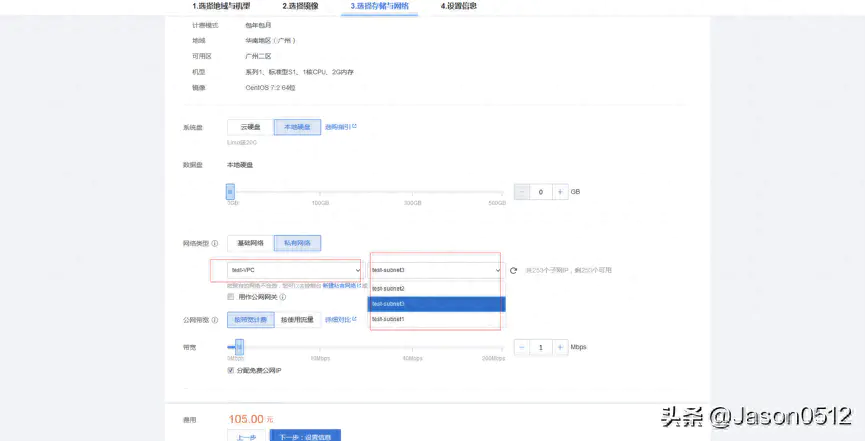Click the info icon beside 用作公网网关
Viewport: 865px width, 441px height.
click(283, 297)
